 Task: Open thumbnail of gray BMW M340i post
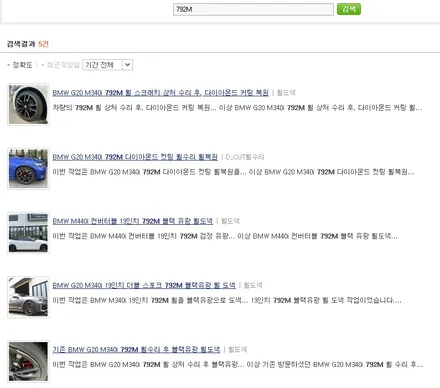pyautogui.click(x=28, y=297)
